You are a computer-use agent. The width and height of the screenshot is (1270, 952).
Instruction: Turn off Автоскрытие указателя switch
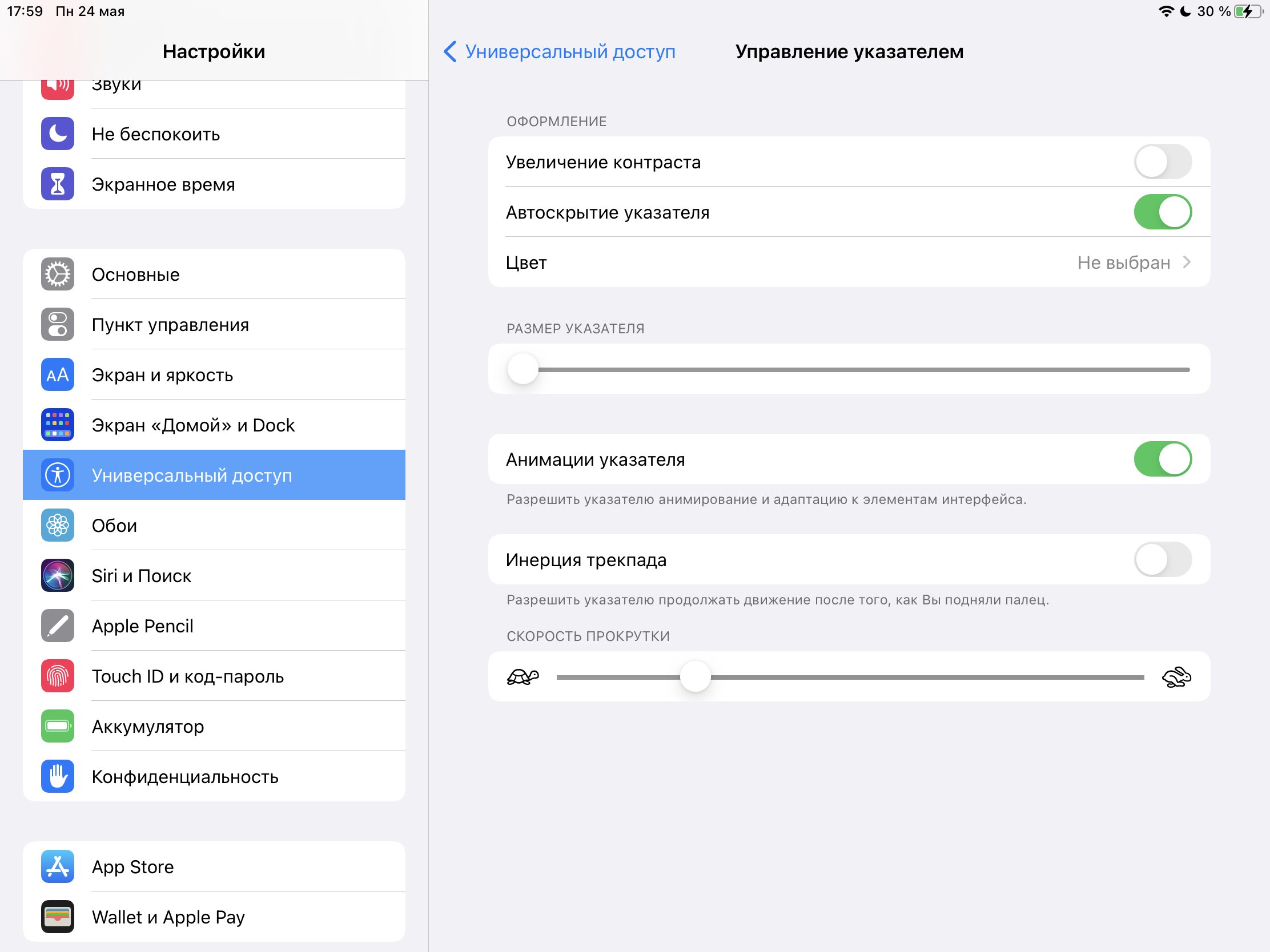tap(1163, 212)
